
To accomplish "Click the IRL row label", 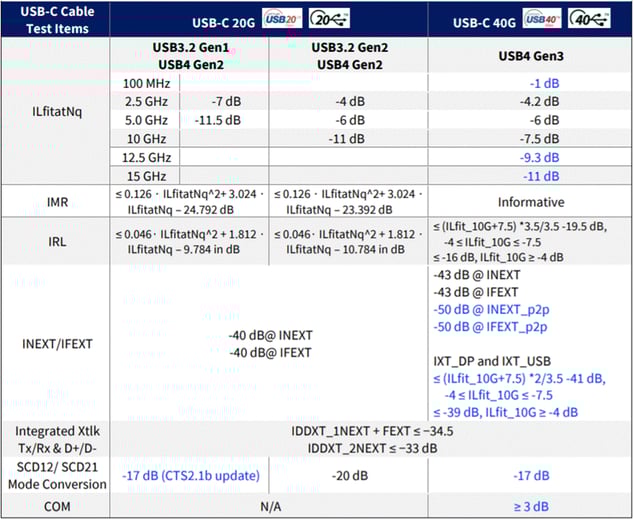I will point(57,241).
